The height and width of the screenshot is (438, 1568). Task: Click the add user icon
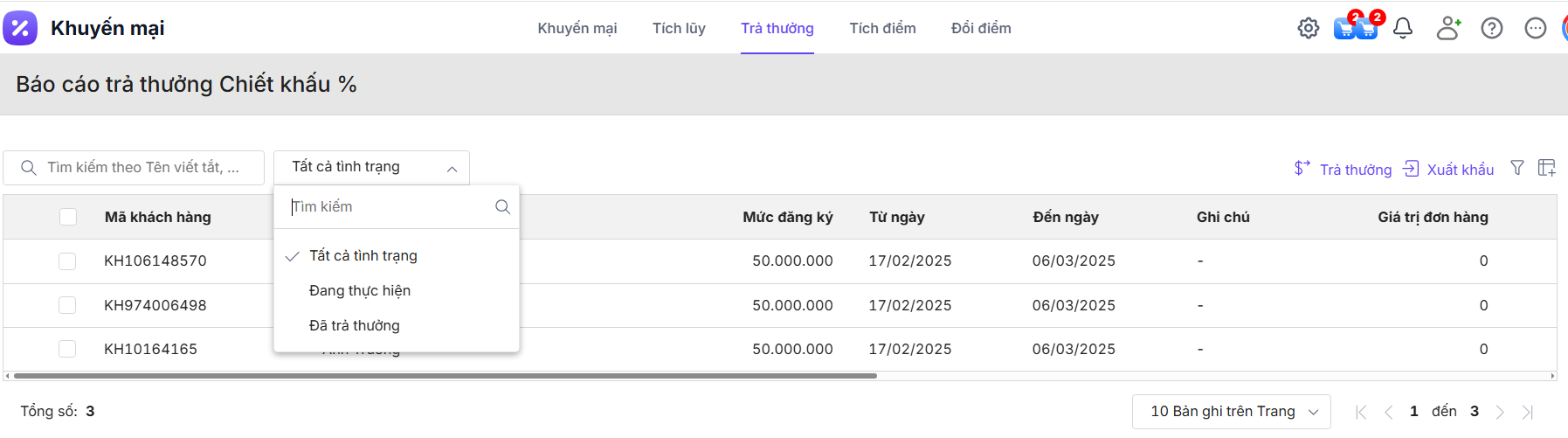coord(1448,28)
